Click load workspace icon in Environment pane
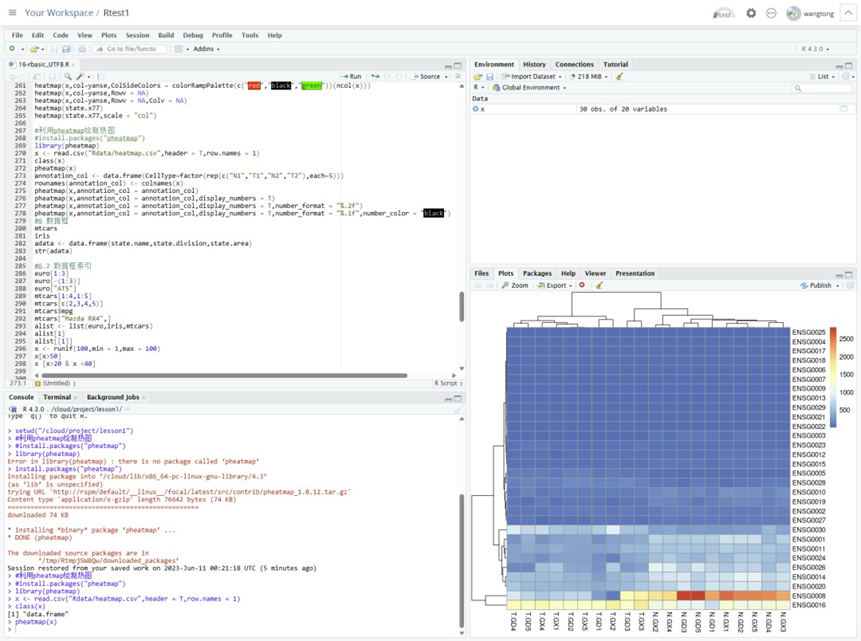This screenshot has height=641, width=861. point(478,77)
